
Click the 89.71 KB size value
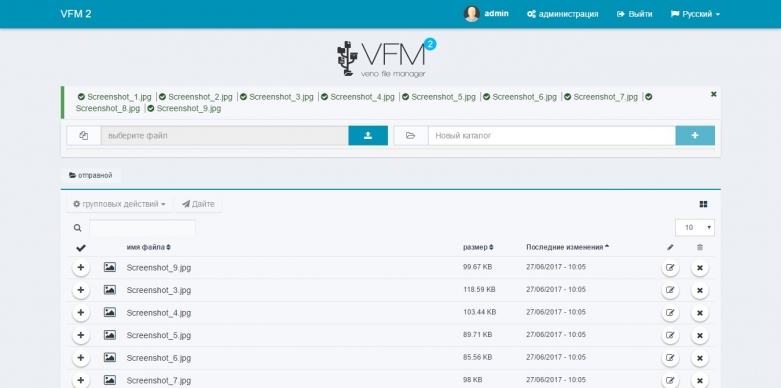pyautogui.click(x=477, y=335)
